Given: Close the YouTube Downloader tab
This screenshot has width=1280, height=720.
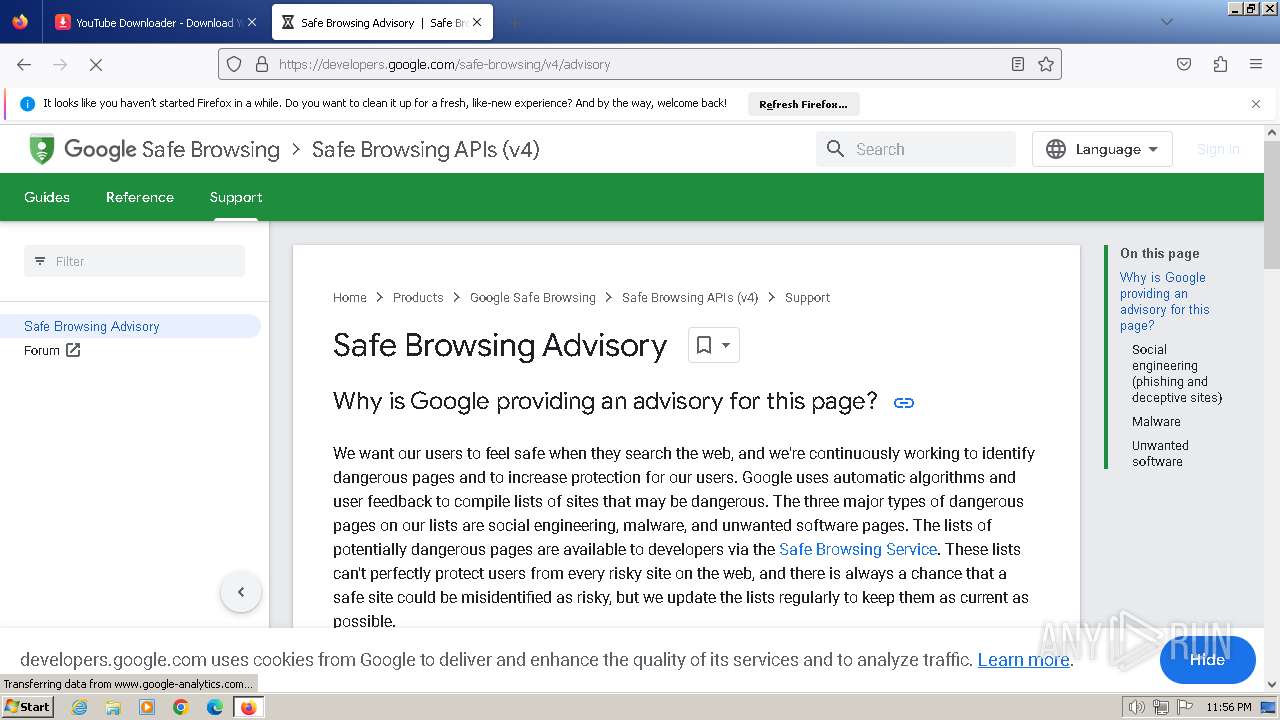Looking at the screenshot, I should pyautogui.click(x=252, y=22).
